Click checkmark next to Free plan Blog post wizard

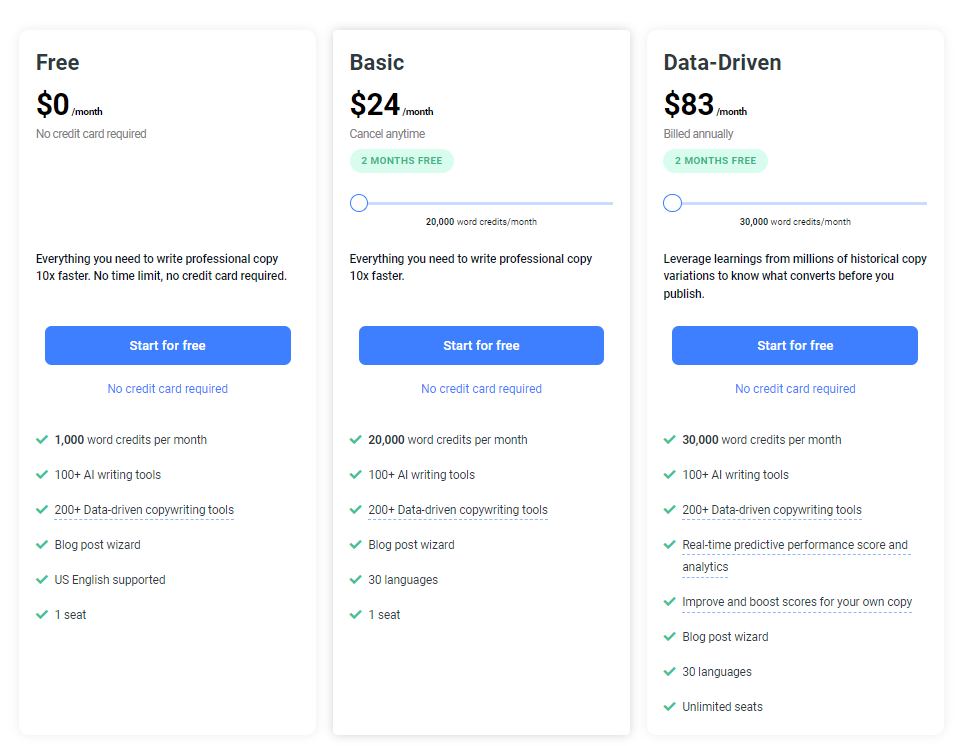[x=42, y=545]
